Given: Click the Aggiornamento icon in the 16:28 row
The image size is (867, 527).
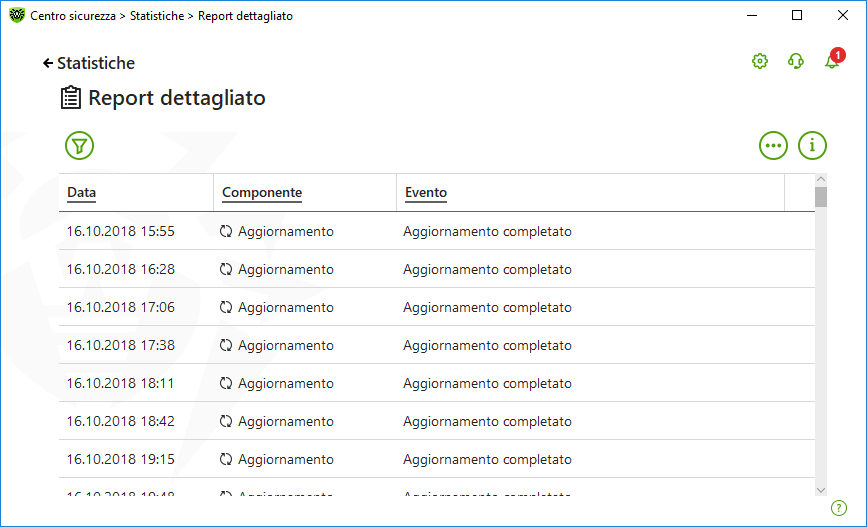Looking at the screenshot, I should coord(226,270).
